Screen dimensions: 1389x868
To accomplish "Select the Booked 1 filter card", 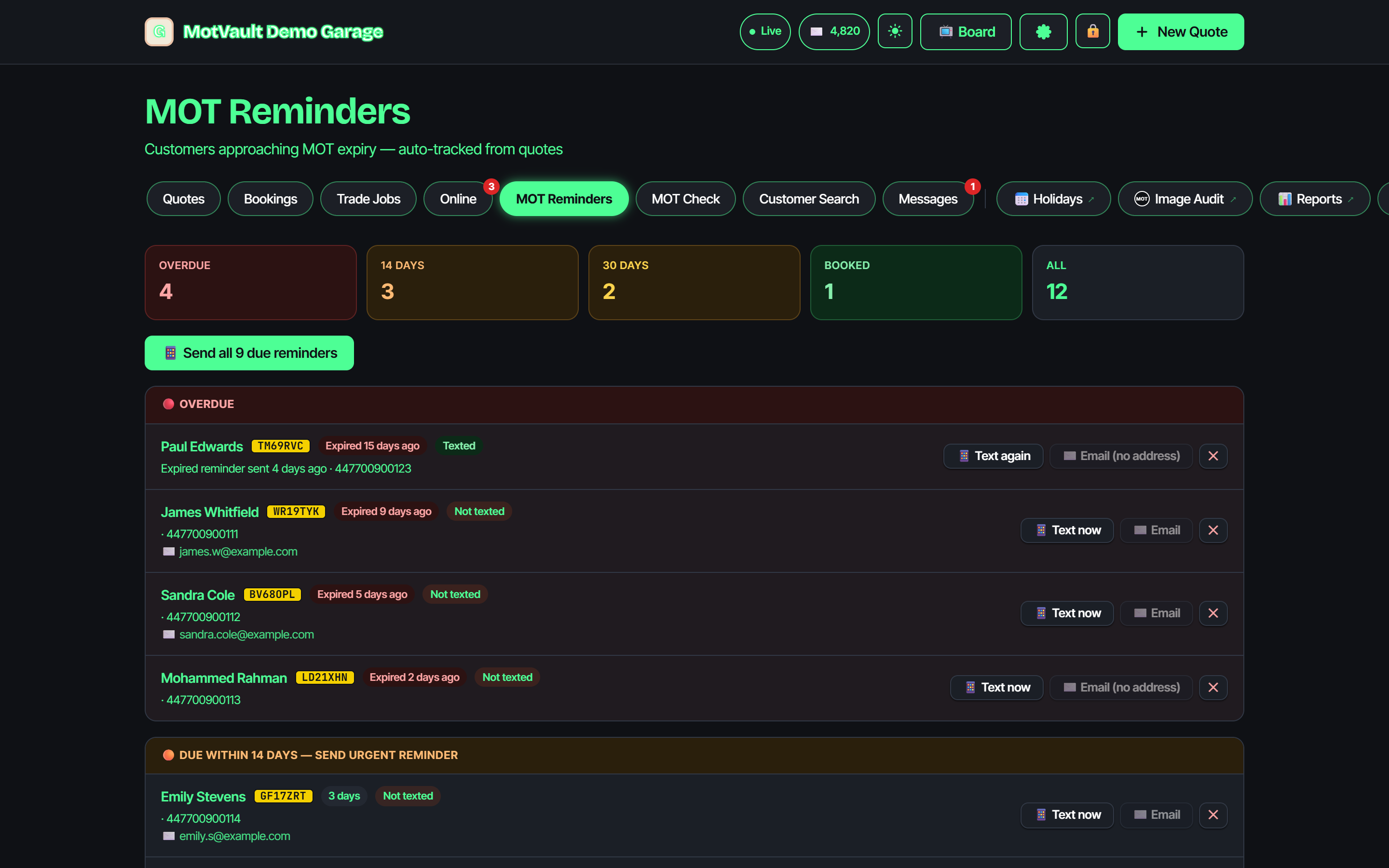I will tap(915, 283).
